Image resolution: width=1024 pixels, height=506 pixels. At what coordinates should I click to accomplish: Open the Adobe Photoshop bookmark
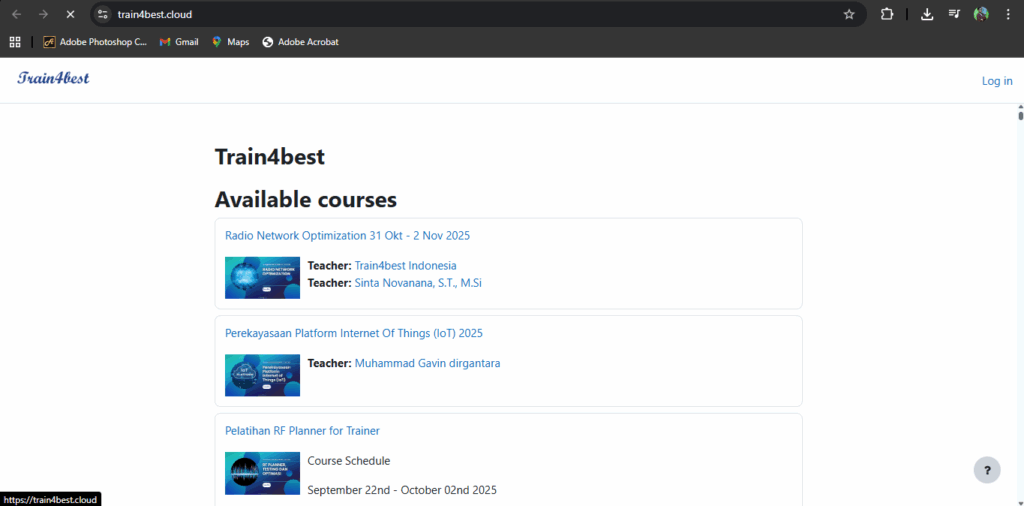[95, 42]
